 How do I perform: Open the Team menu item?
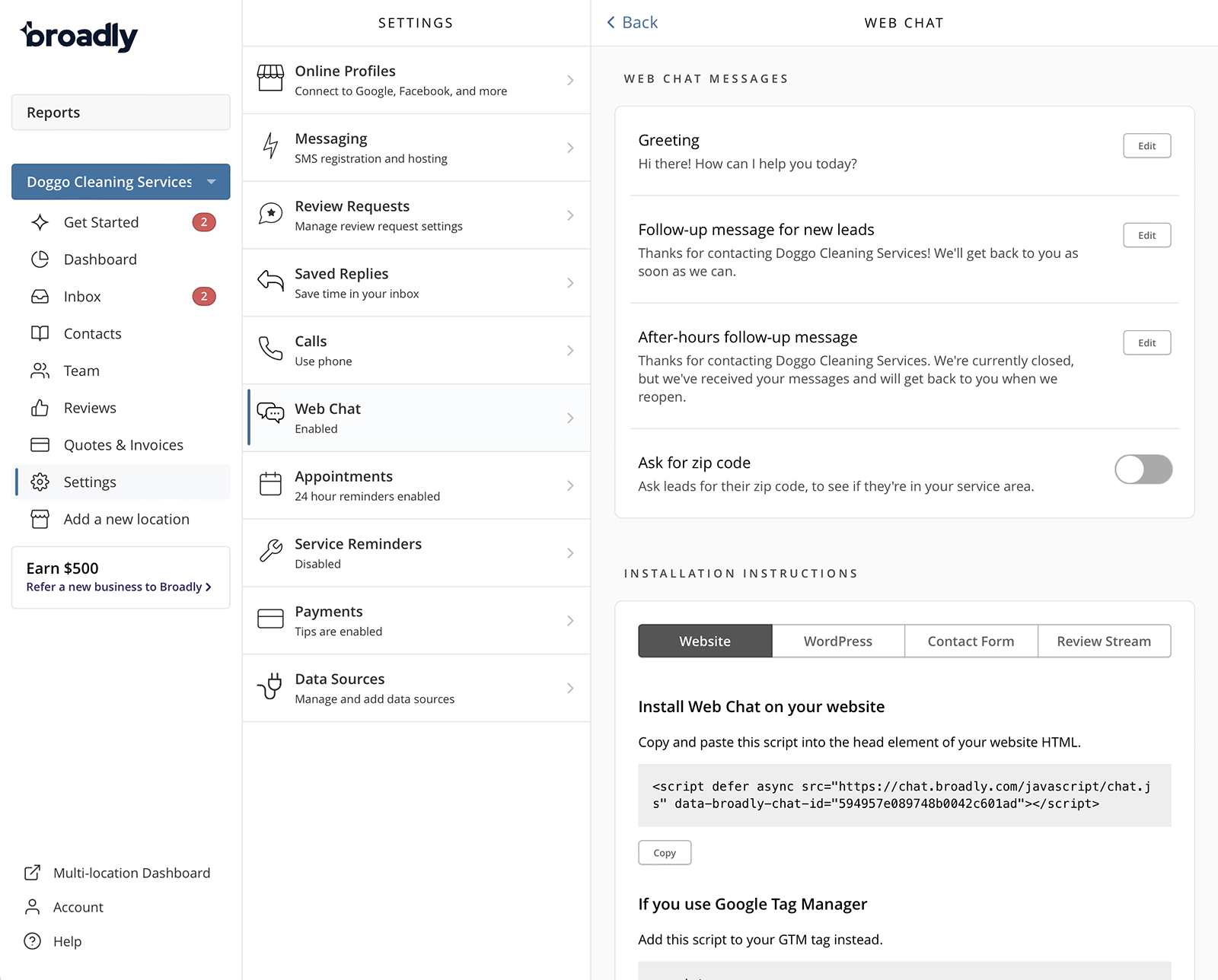tap(123, 371)
